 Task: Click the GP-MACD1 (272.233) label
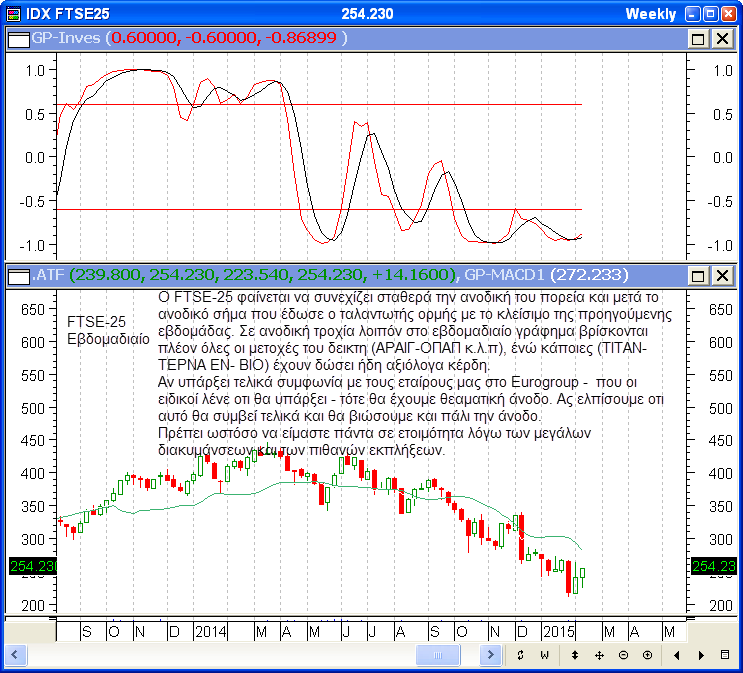pyautogui.click(x=546, y=274)
